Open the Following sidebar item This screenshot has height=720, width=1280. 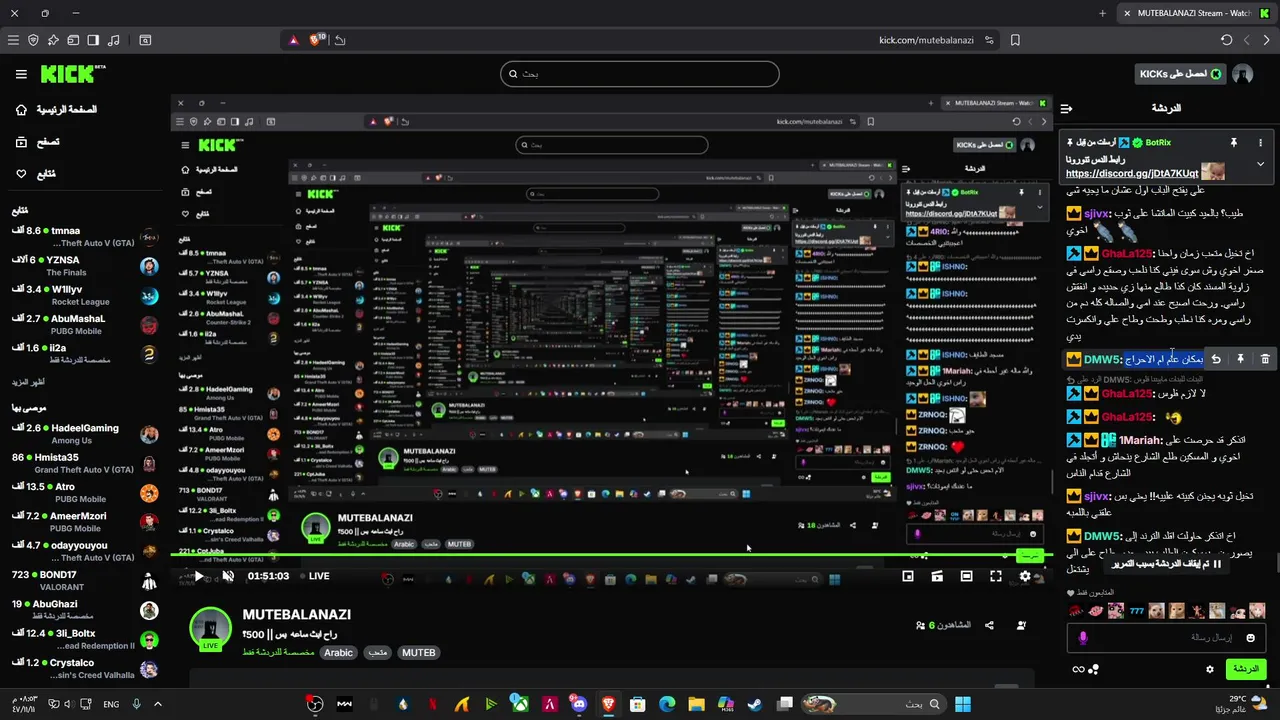pyautogui.click(x=35, y=174)
